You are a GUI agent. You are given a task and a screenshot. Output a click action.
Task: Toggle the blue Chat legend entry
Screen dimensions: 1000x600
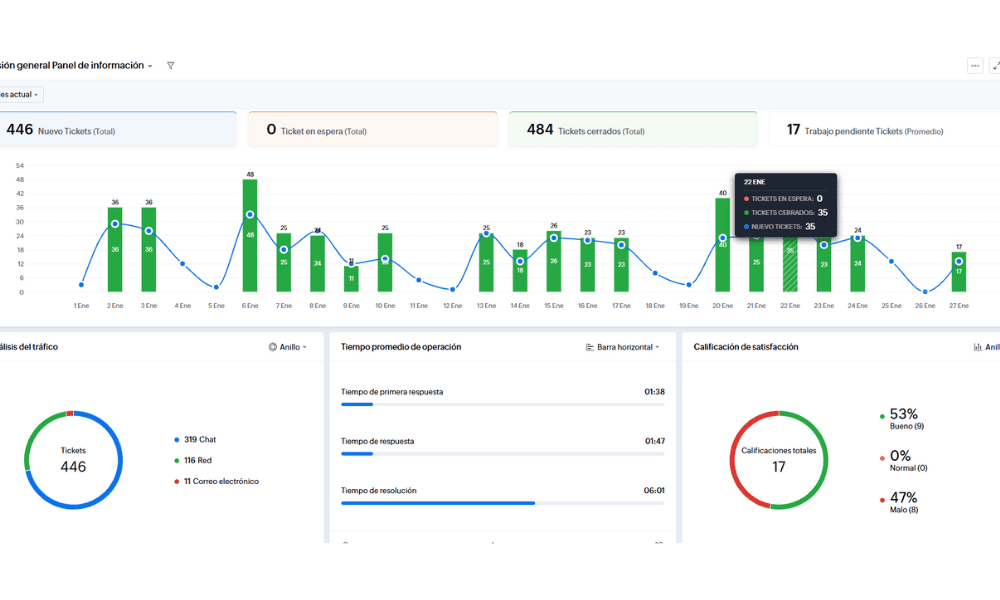coord(177,440)
